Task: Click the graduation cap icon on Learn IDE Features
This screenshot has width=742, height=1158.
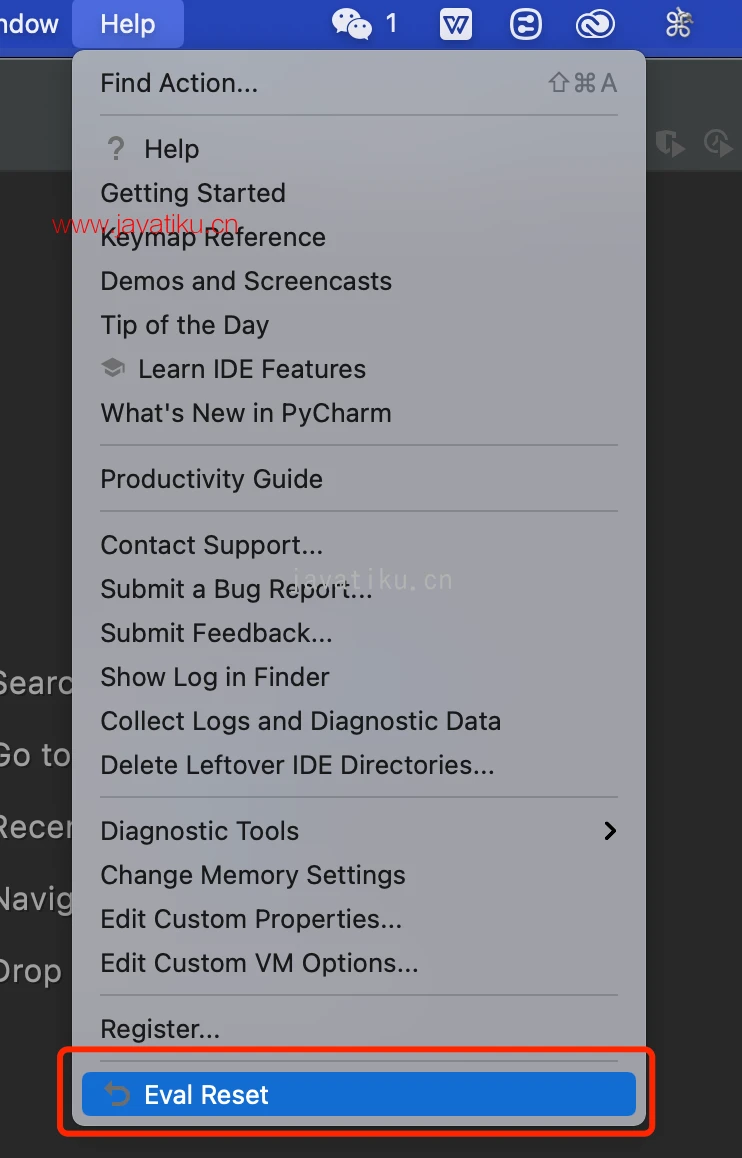Action: 113,368
